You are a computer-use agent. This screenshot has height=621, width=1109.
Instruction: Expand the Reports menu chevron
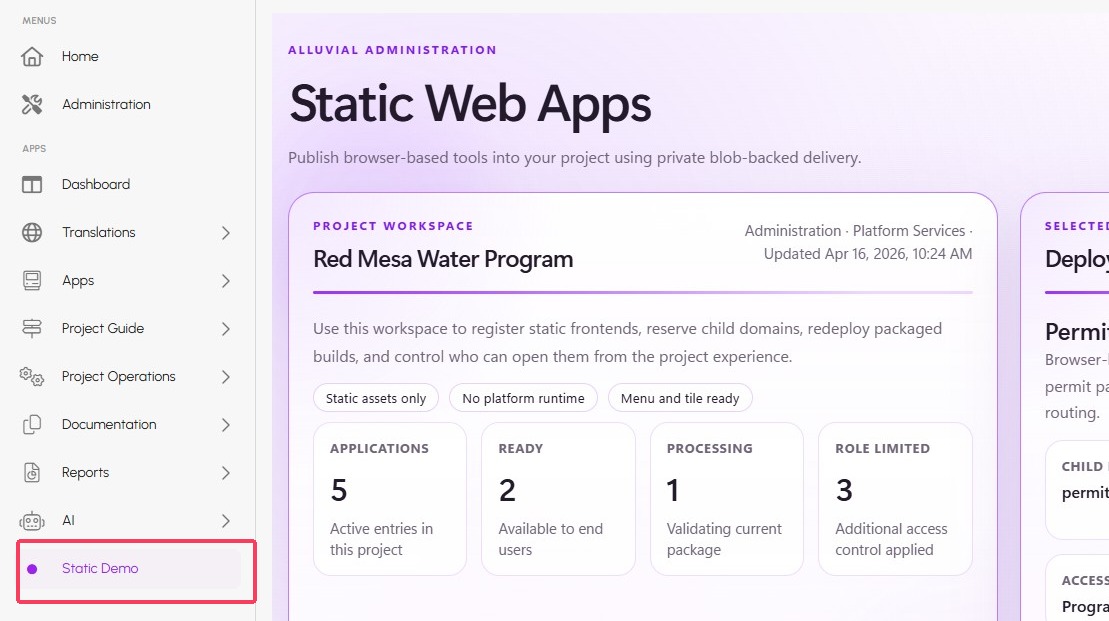click(225, 473)
